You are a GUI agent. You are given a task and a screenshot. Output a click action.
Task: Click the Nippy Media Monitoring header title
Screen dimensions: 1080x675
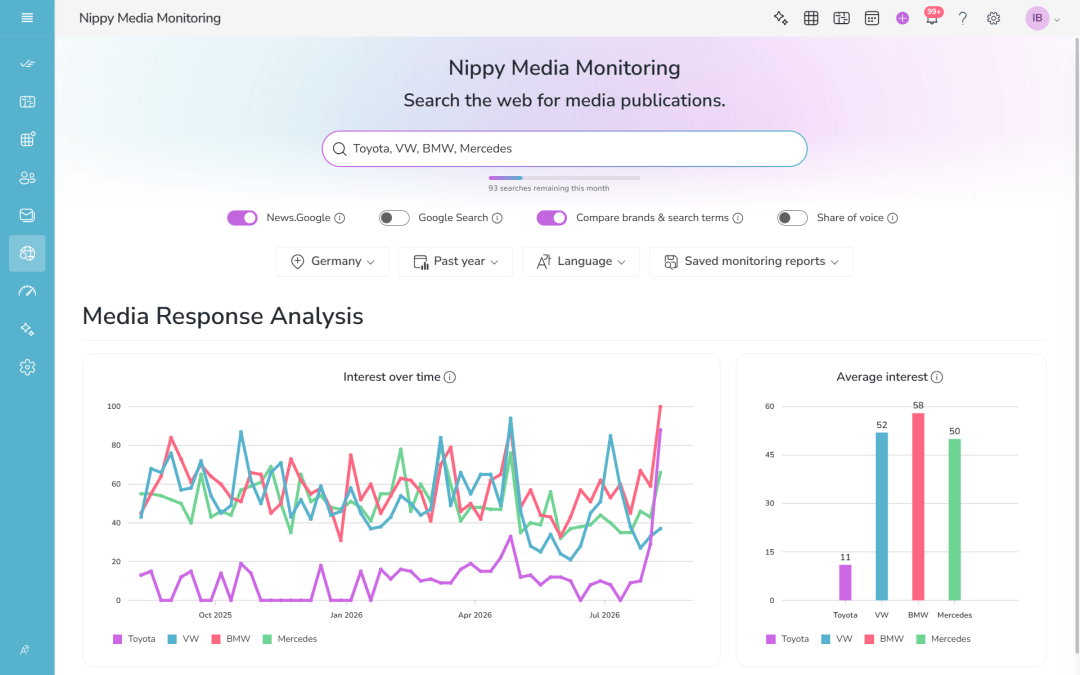[x=149, y=18]
